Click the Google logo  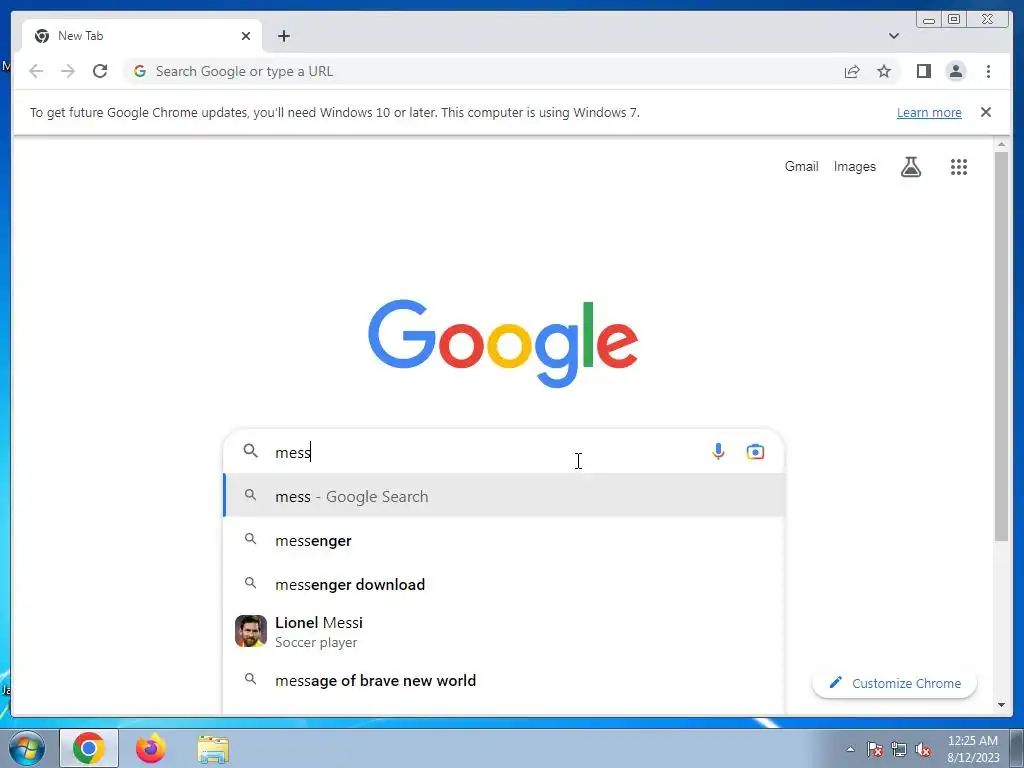(503, 343)
